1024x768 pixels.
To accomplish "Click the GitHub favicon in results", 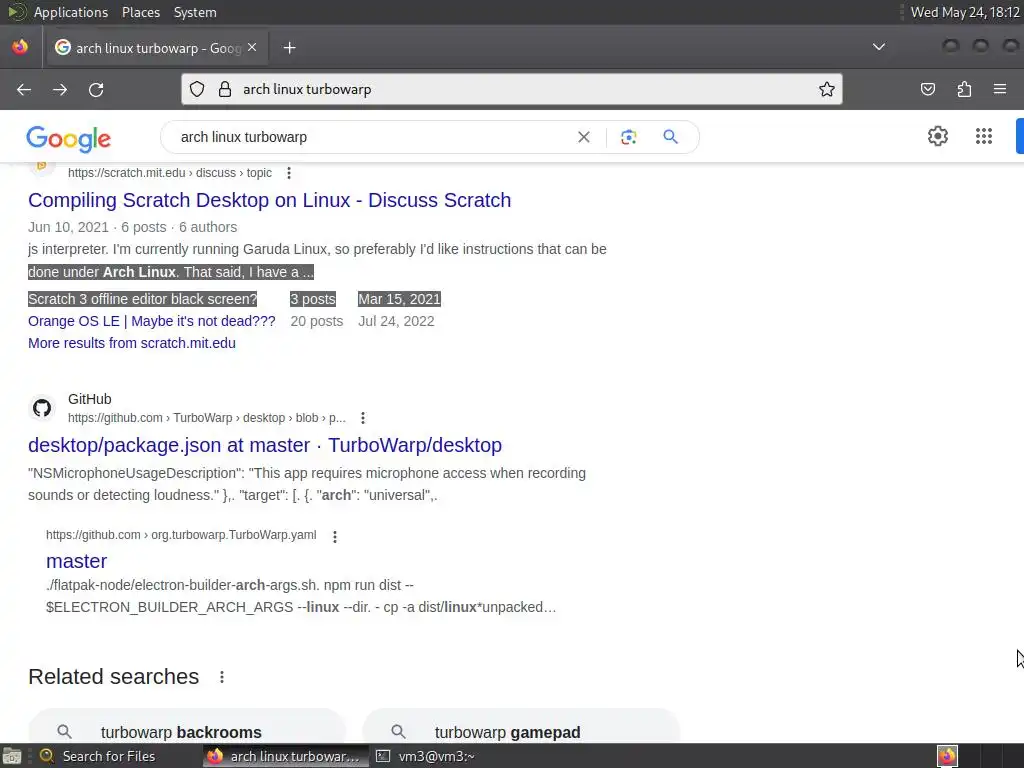I will [x=42, y=408].
